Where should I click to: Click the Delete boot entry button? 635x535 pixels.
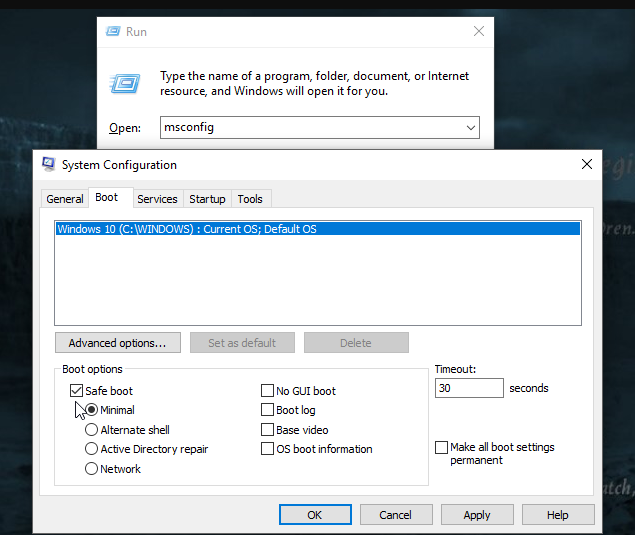[x=356, y=343]
